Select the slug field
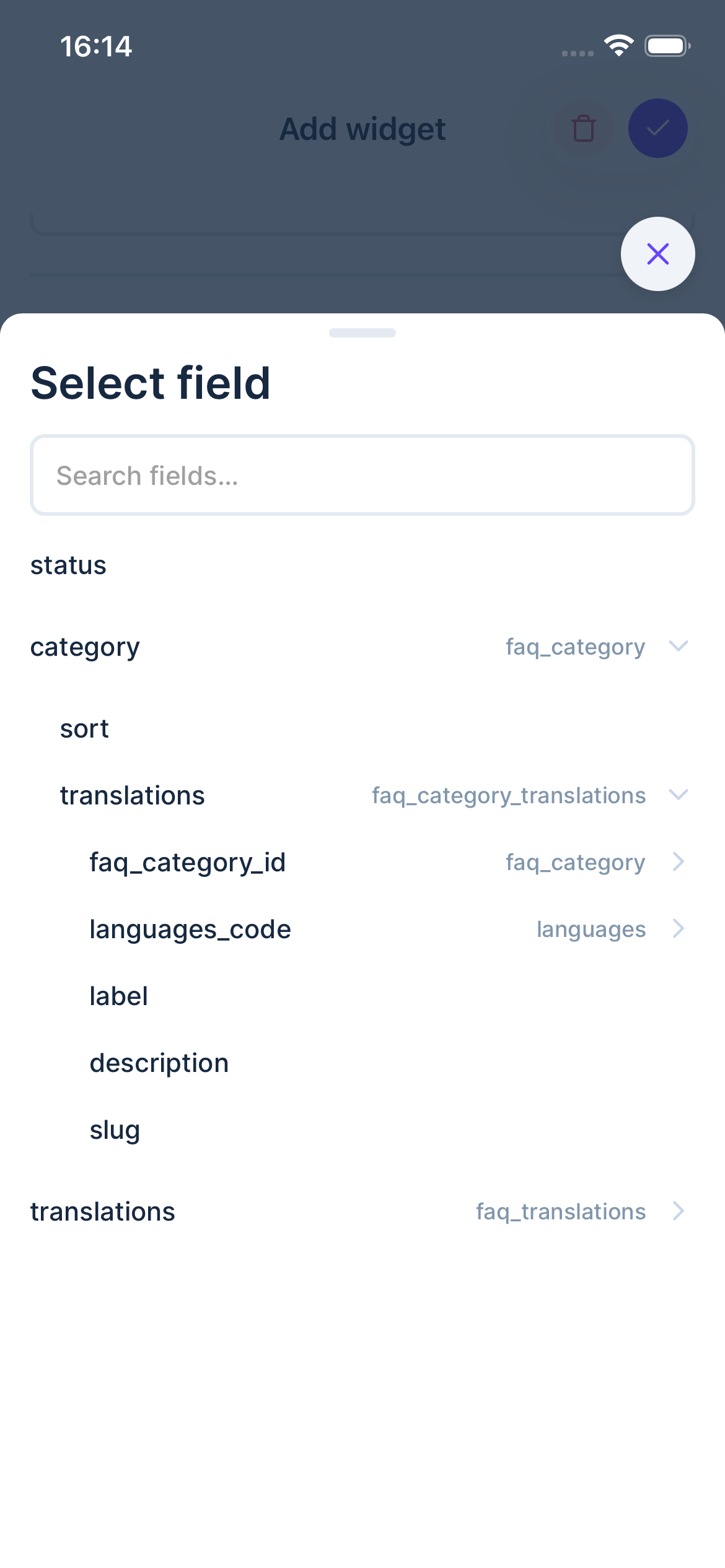Screen dimensions: 725x1568 [x=115, y=1129]
